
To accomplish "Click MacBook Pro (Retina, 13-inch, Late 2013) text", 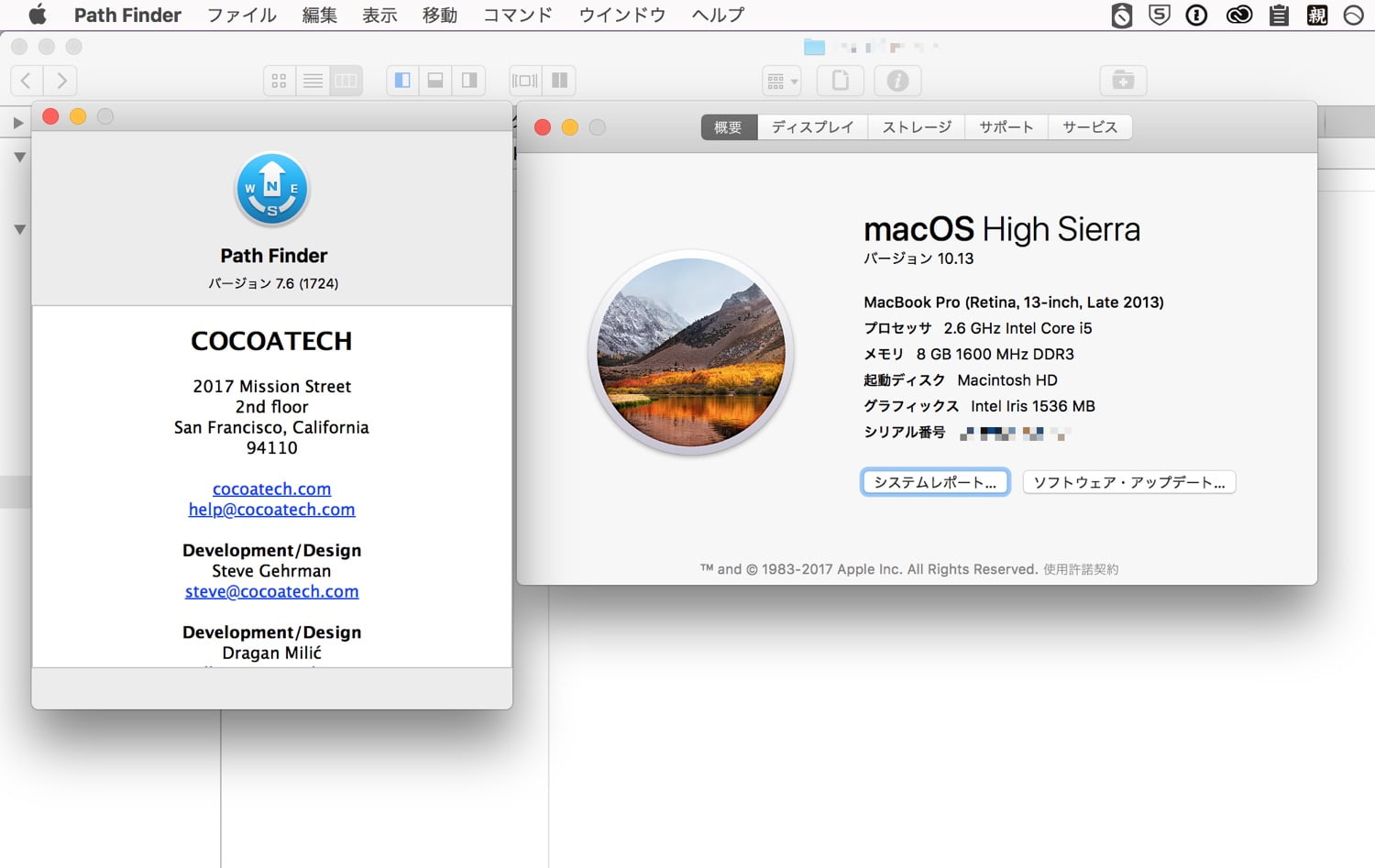I will point(1014,302).
